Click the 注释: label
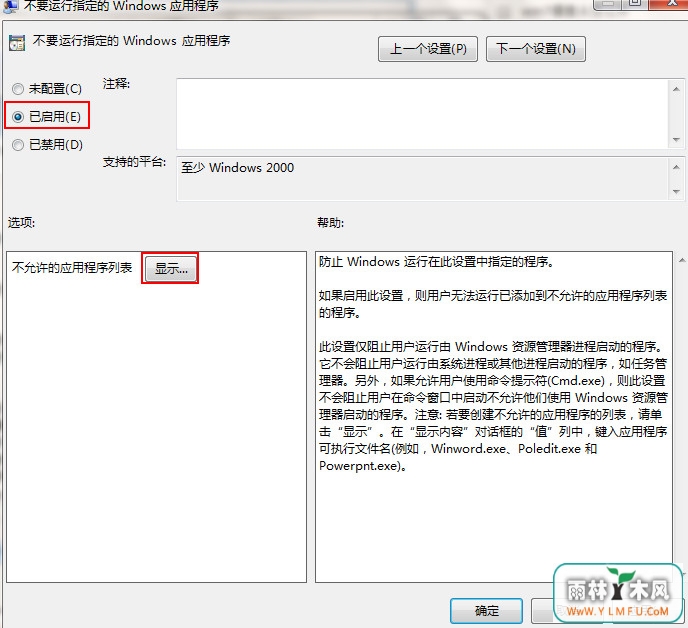The height and width of the screenshot is (628, 688). pos(116,83)
